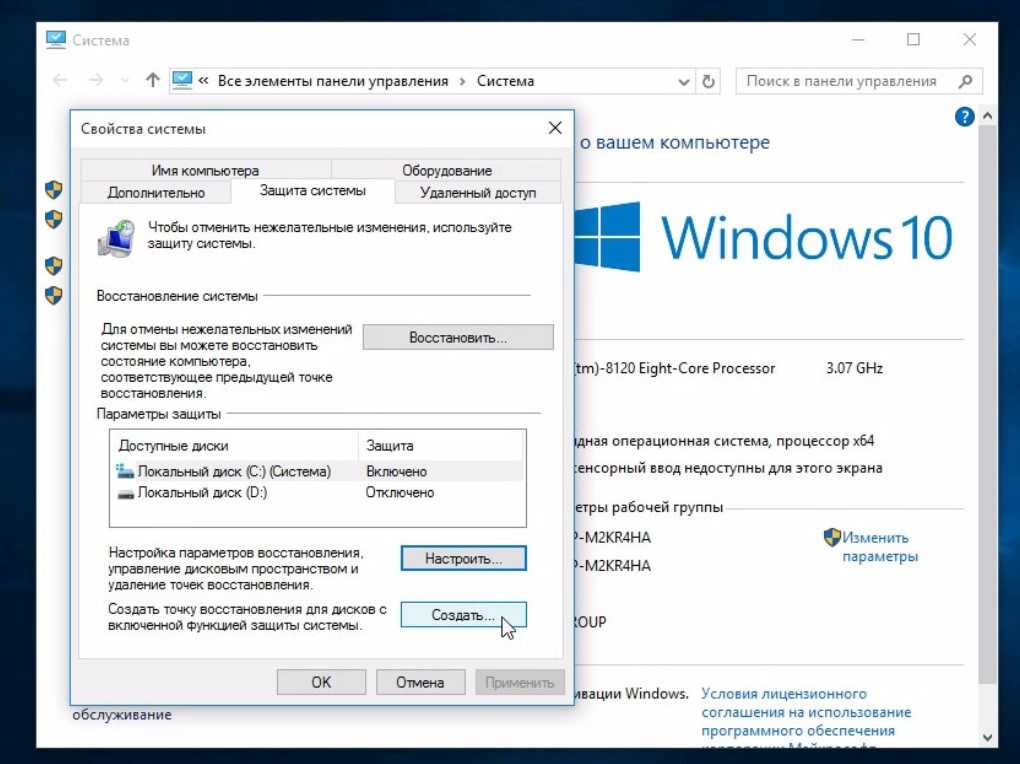
Task: Select the 'Дополнительно' tab
Action: pos(156,193)
